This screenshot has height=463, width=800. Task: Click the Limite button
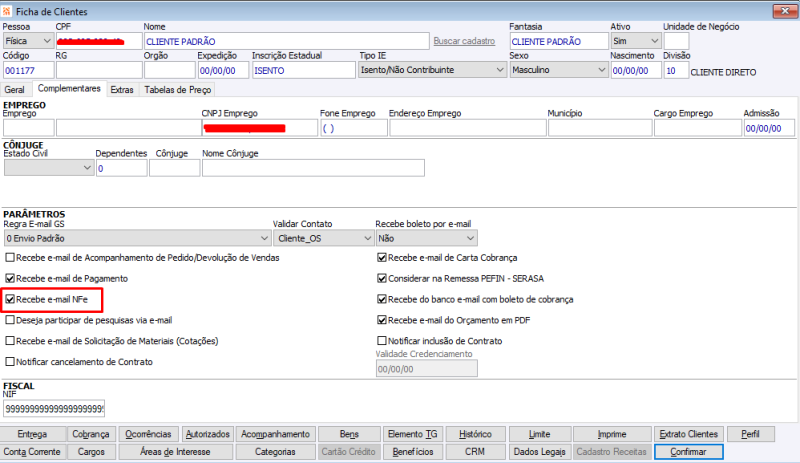[540, 434]
